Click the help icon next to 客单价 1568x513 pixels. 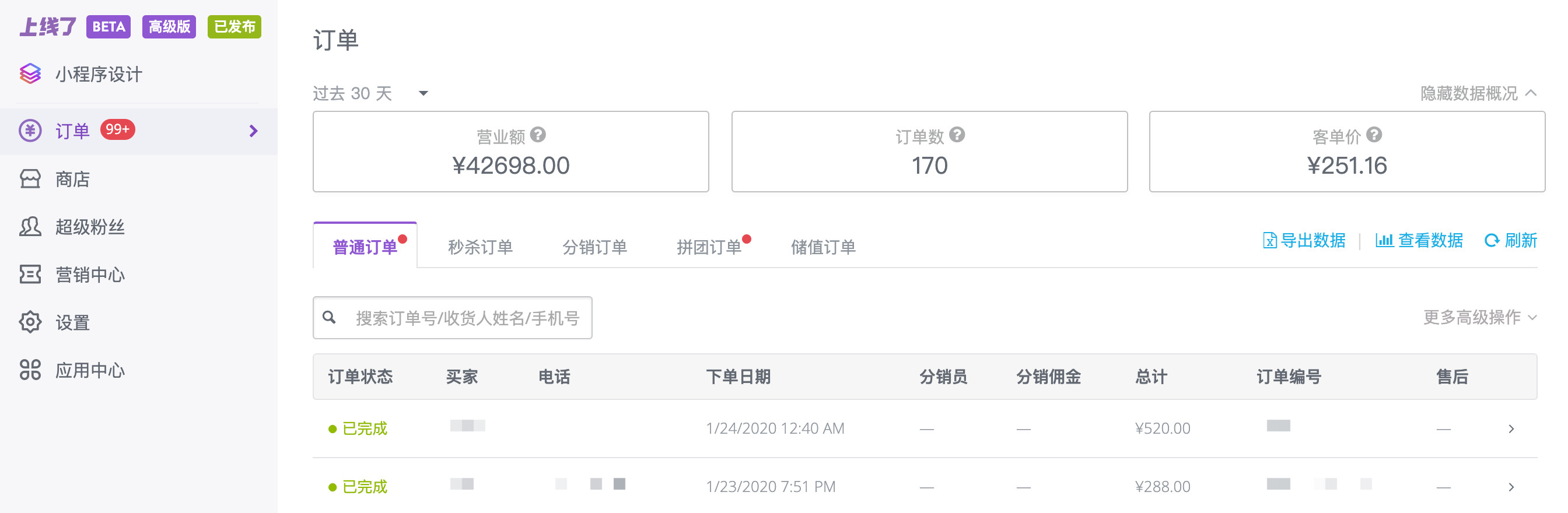pos(1375,136)
